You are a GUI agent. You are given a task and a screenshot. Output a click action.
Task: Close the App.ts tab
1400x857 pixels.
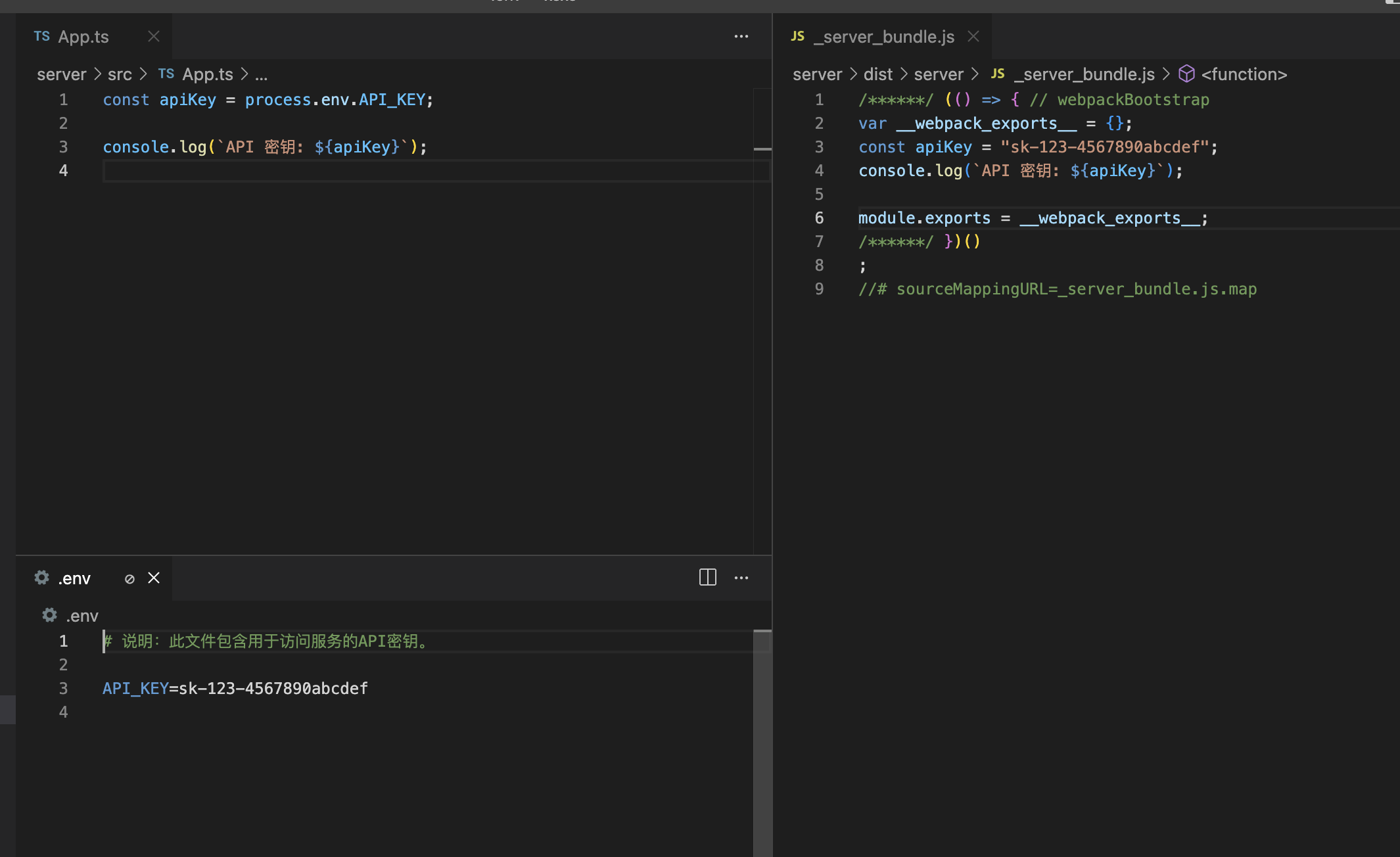tap(153, 37)
